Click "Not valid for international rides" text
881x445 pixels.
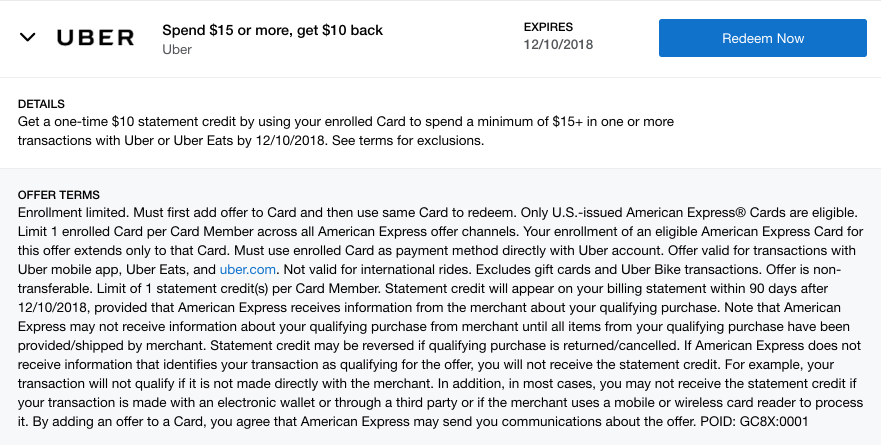tap(392, 269)
